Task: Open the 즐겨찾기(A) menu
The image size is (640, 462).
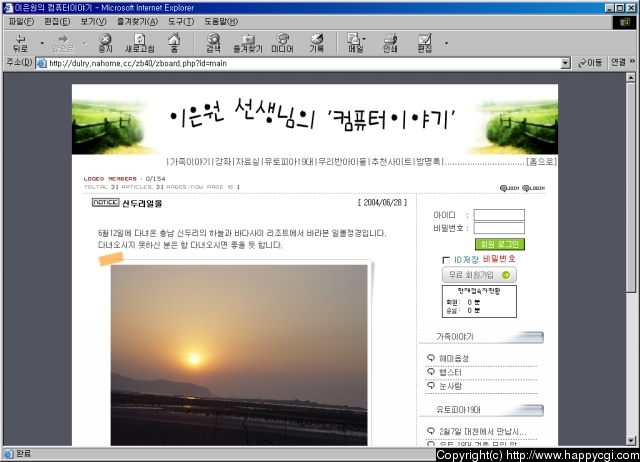Action: click(137, 22)
